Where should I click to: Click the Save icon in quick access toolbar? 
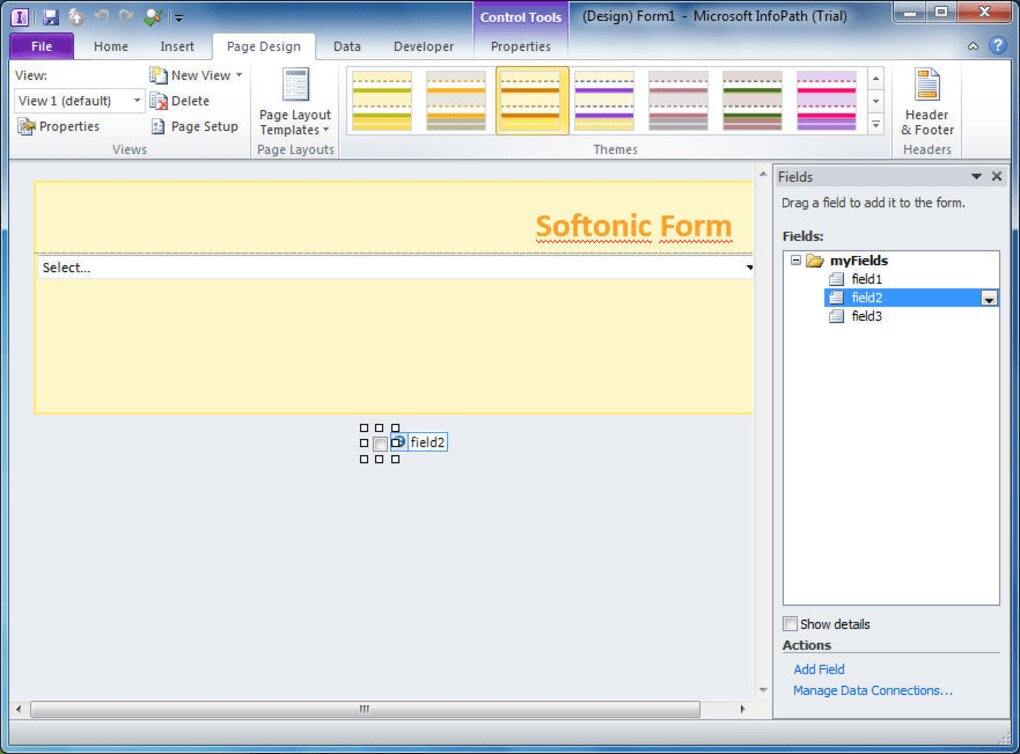(50, 17)
